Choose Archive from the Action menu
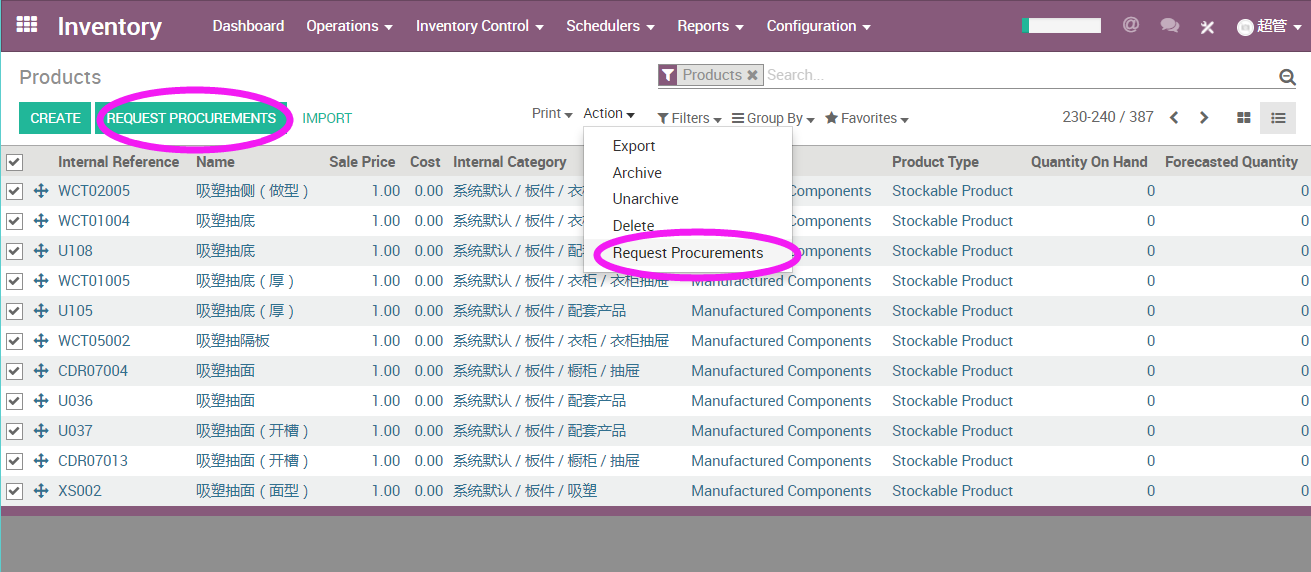The image size is (1311, 572). coord(637,173)
